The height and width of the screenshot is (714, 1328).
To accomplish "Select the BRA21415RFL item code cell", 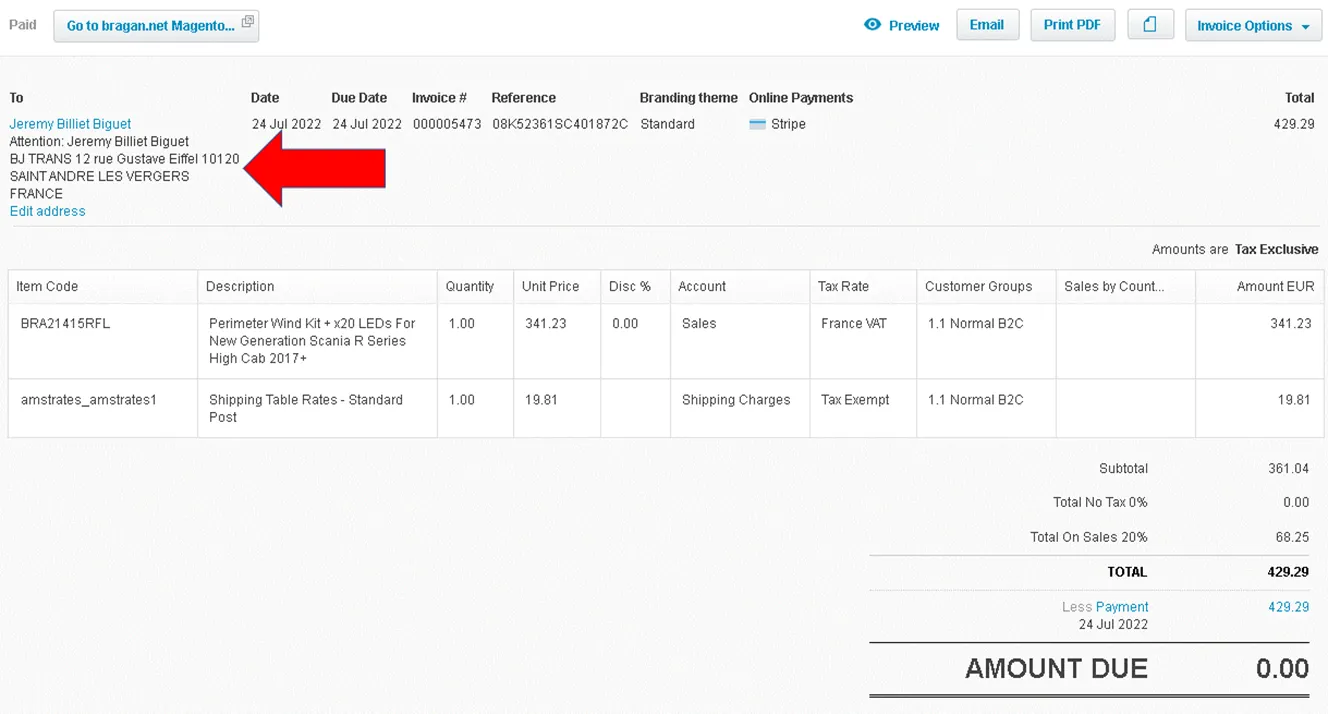I will pyautogui.click(x=103, y=341).
